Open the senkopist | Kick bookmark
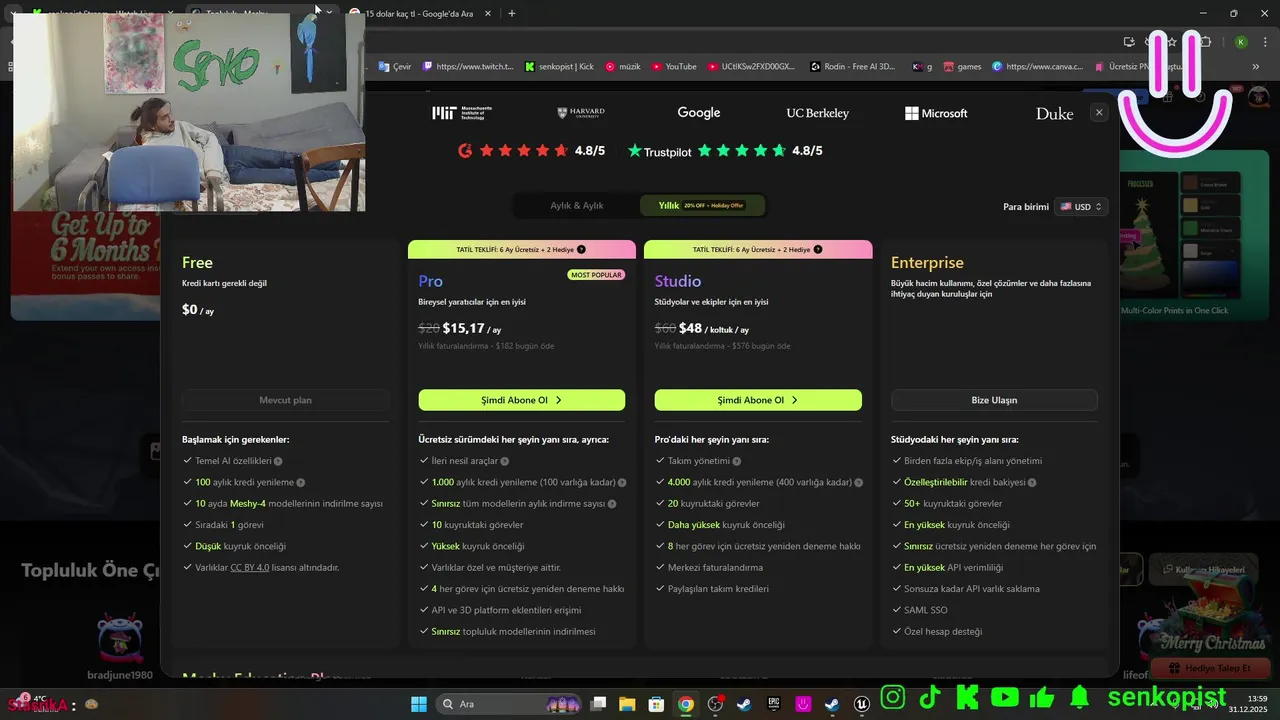This screenshot has width=1280, height=720. tap(560, 67)
